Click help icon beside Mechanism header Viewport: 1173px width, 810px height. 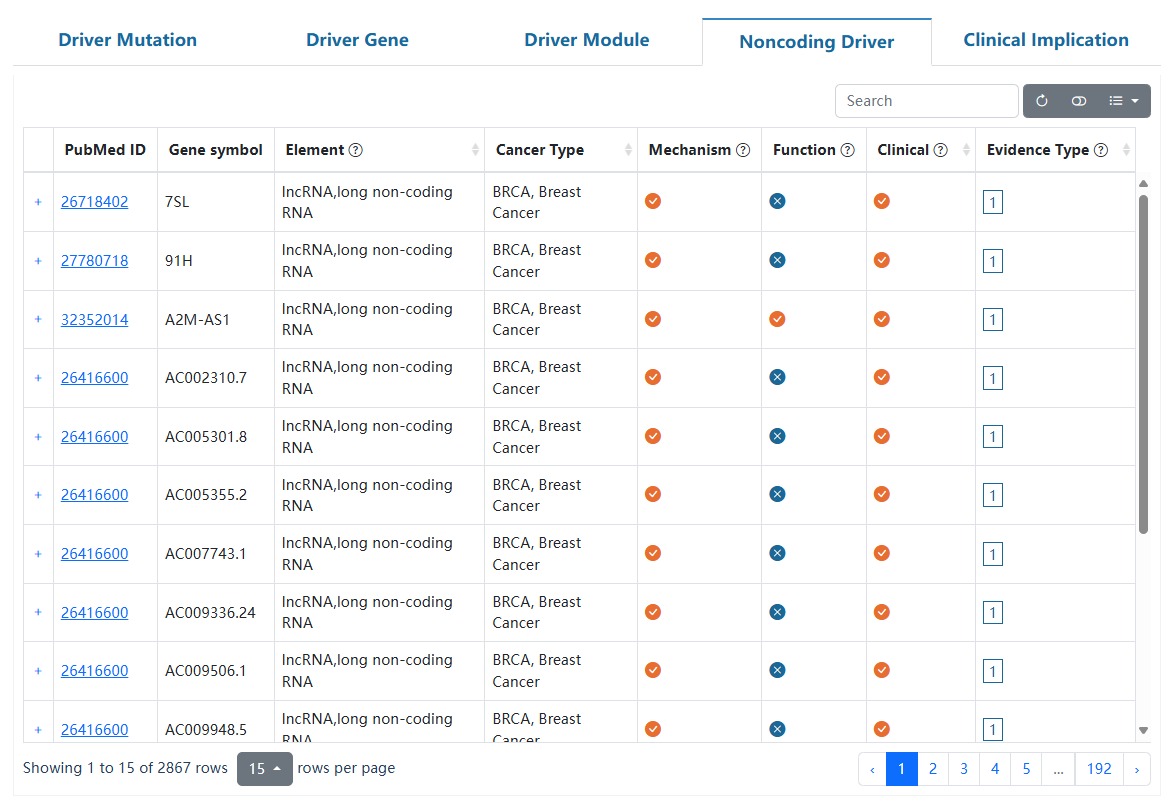(x=743, y=150)
